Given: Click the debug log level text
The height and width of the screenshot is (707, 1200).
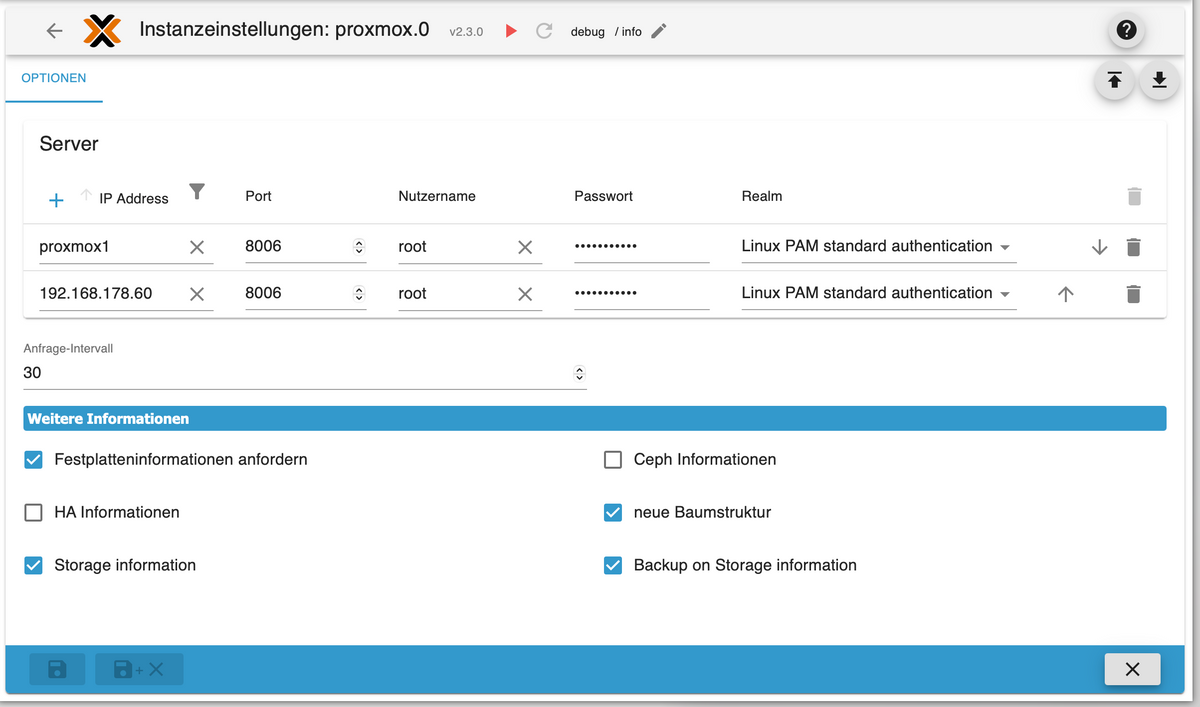Looking at the screenshot, I should [x=588, y=32].
